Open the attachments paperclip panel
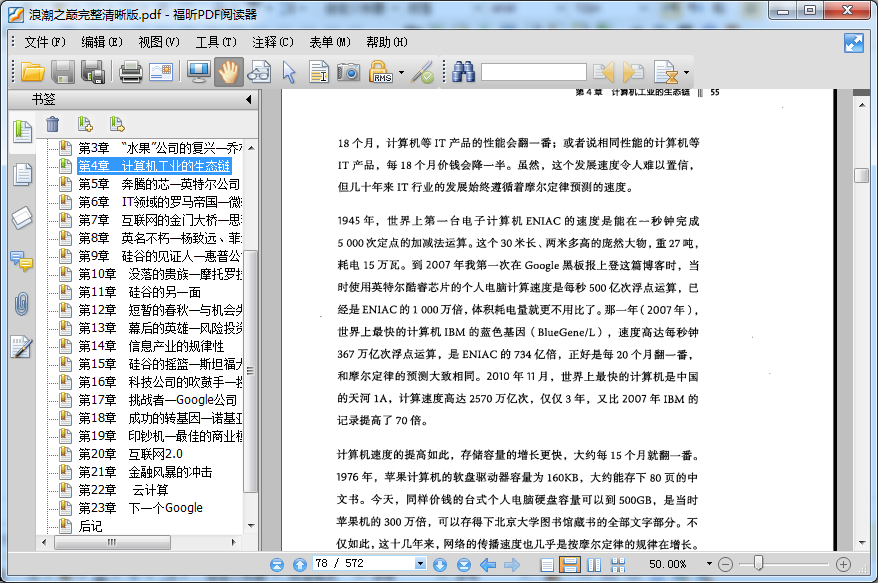878x583 pixels. (22, 304)
